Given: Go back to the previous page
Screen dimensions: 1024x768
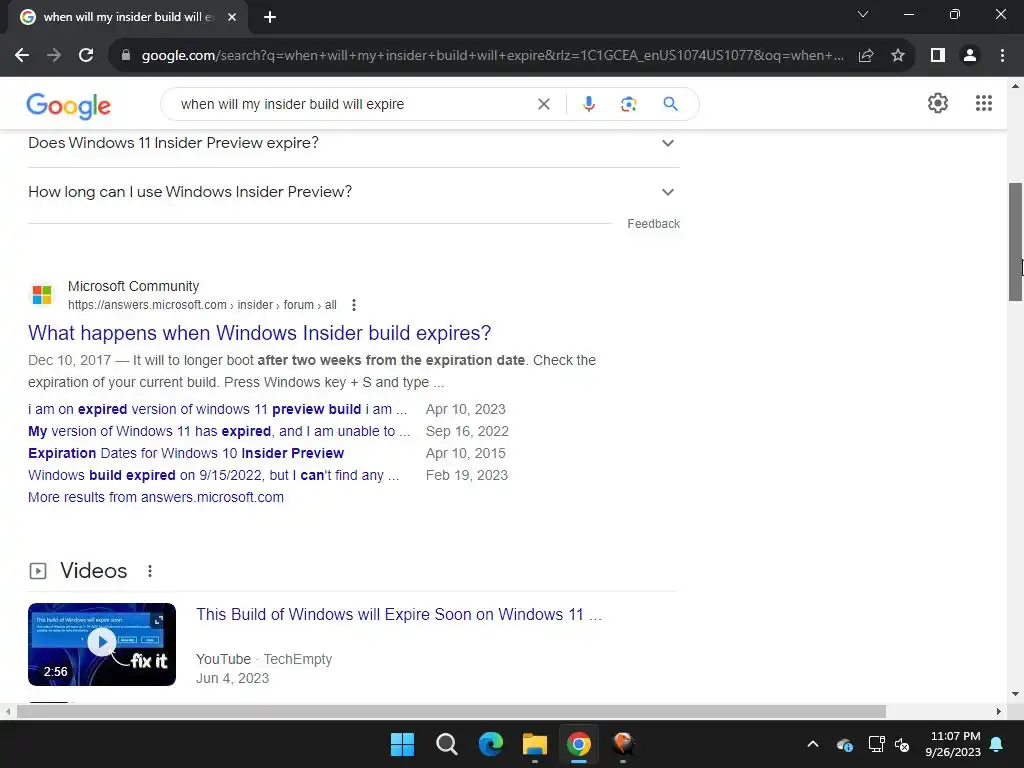Looking at the screenshot, I should coord(22,56).
